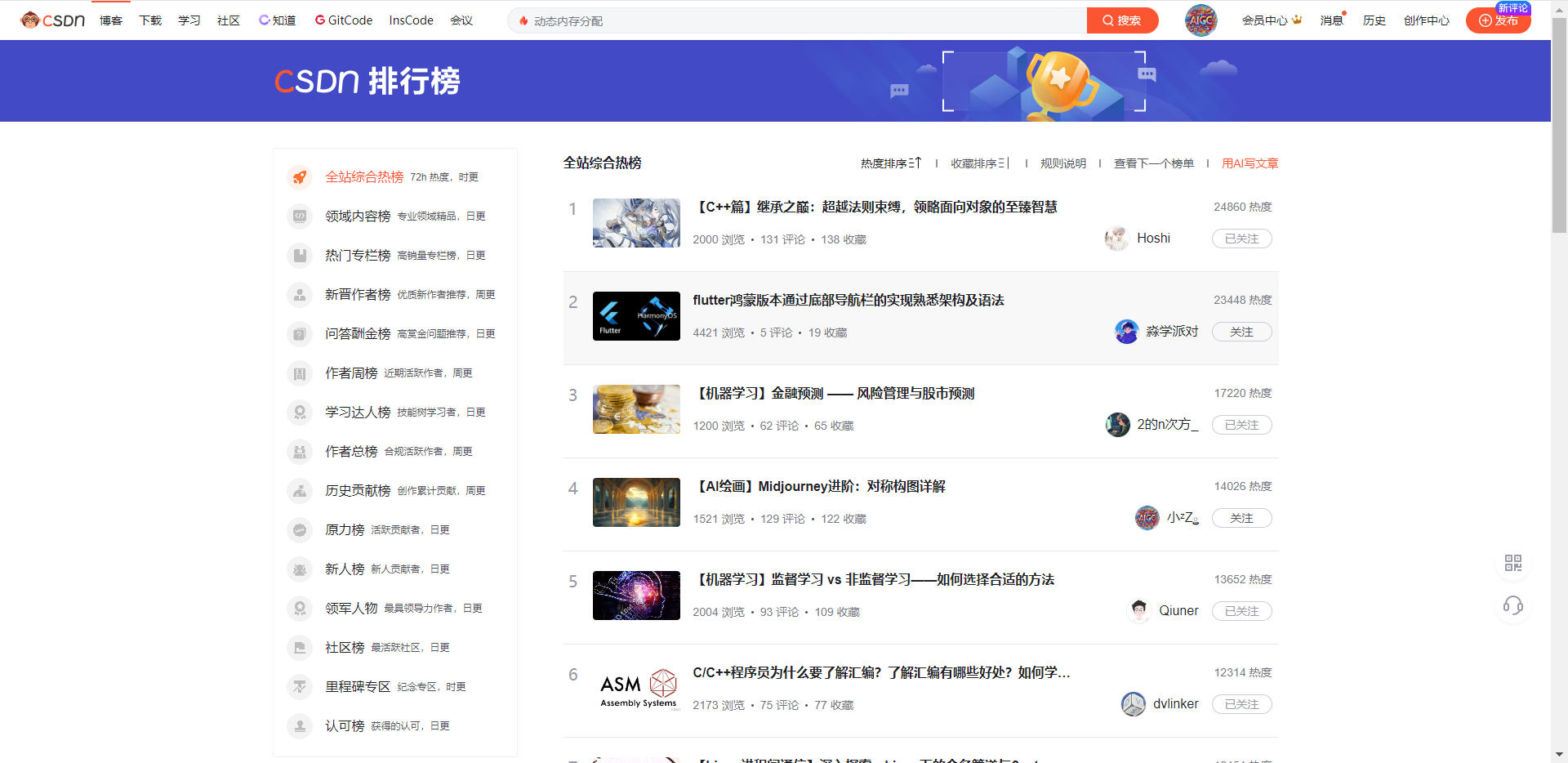
Task: Open Flutter HarmonyOS article thumbnail
Action: [x=636, y=316]
